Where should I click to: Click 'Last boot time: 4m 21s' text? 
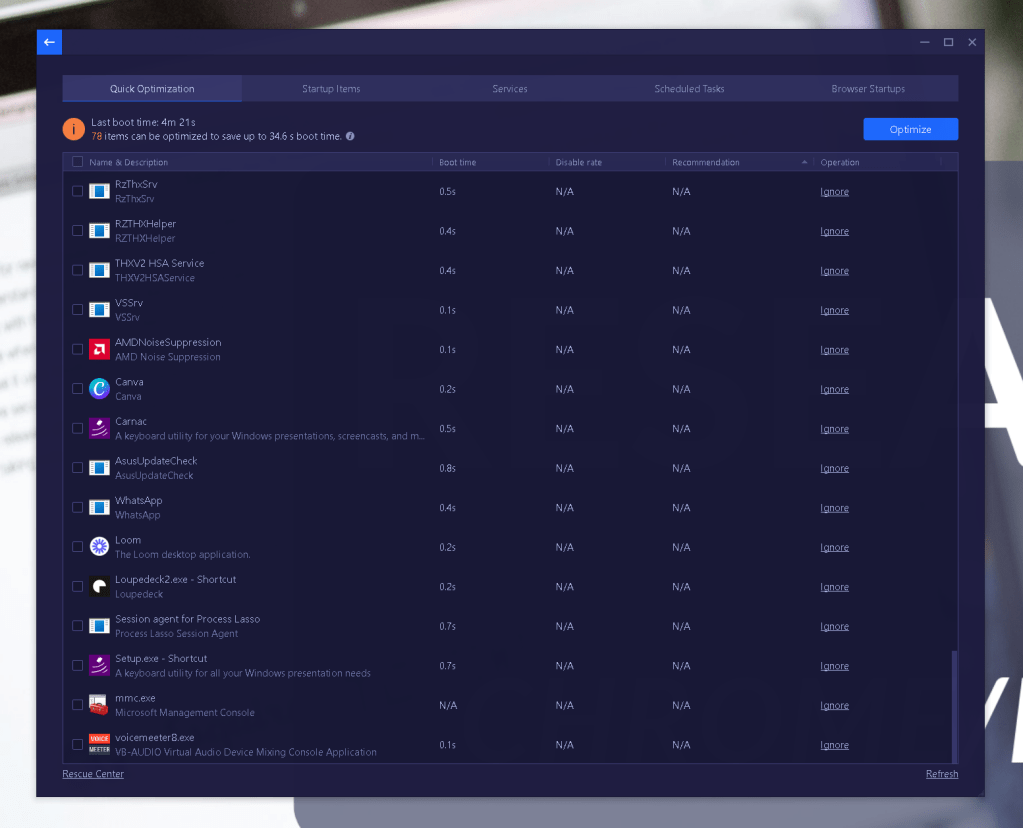(143, 122)
